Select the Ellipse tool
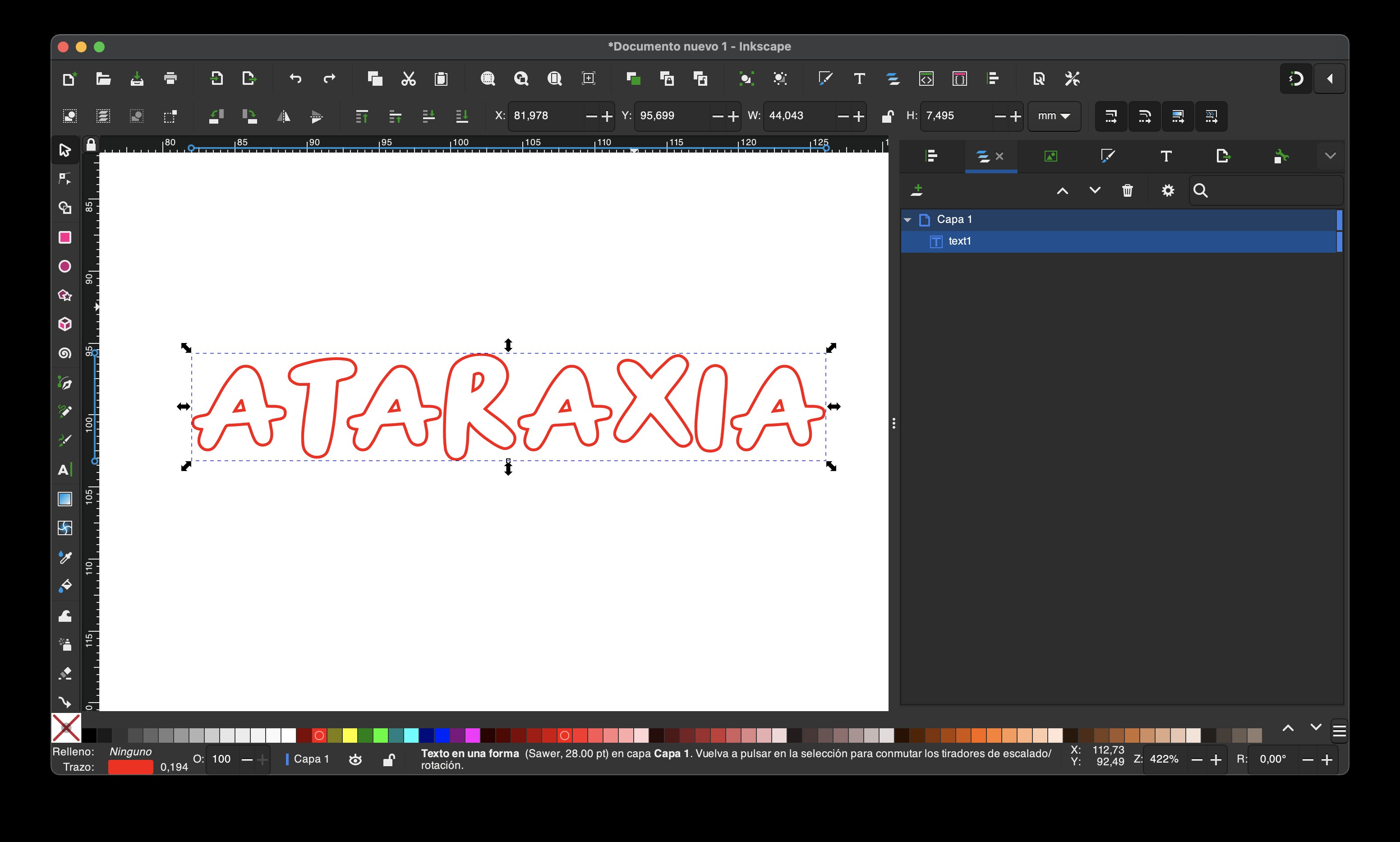 (x=64, y=266)
